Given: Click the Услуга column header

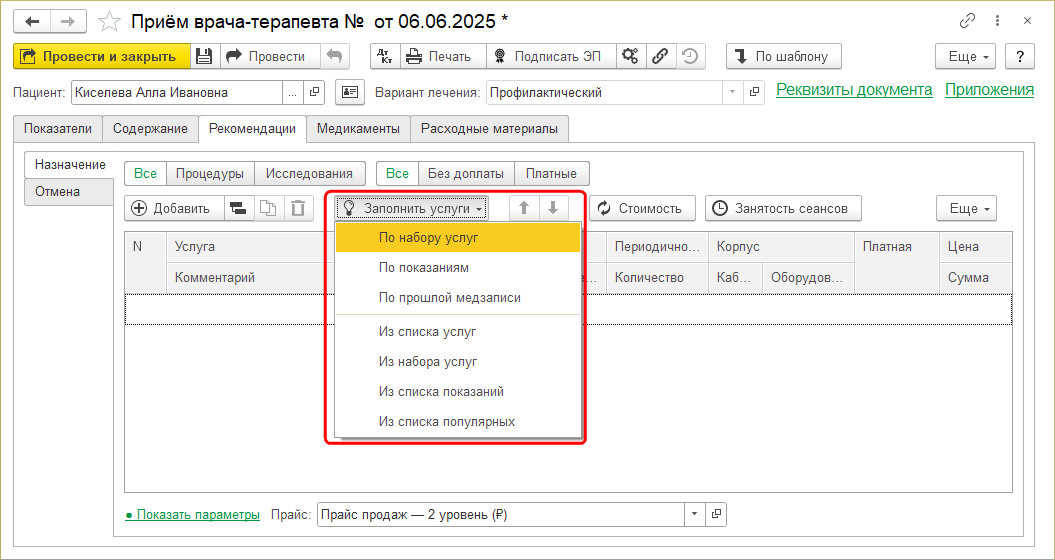Looking at the screenshot, I should tap(250, 247).
